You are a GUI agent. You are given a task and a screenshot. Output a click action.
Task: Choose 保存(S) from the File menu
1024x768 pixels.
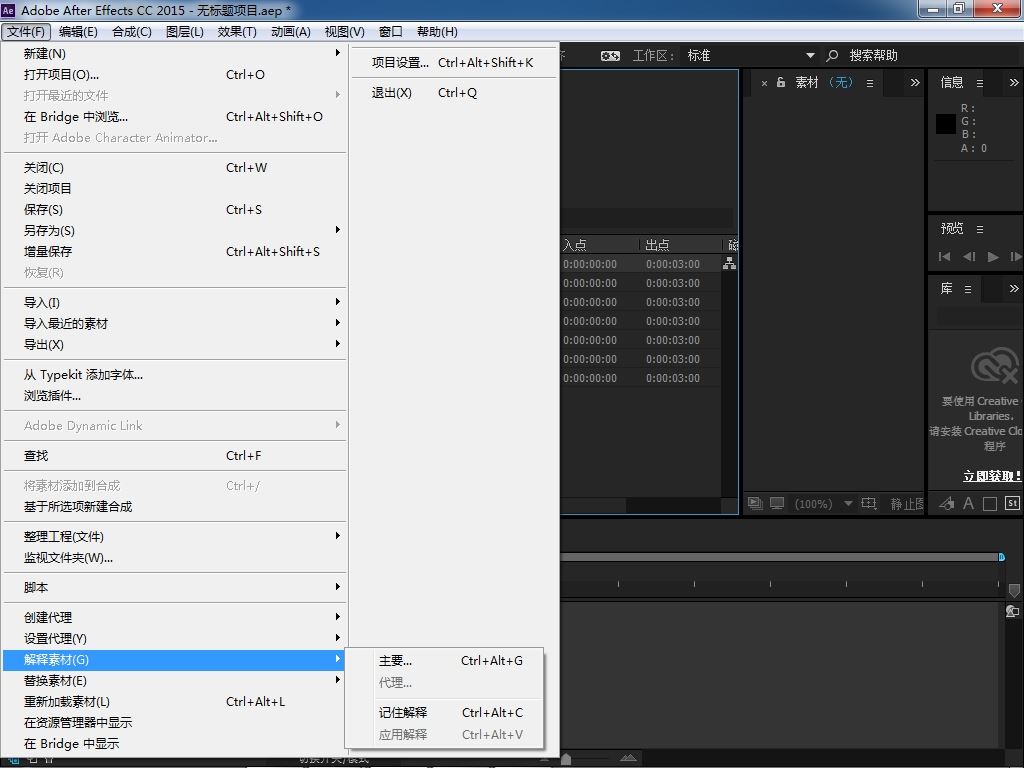tap(175, 210)
